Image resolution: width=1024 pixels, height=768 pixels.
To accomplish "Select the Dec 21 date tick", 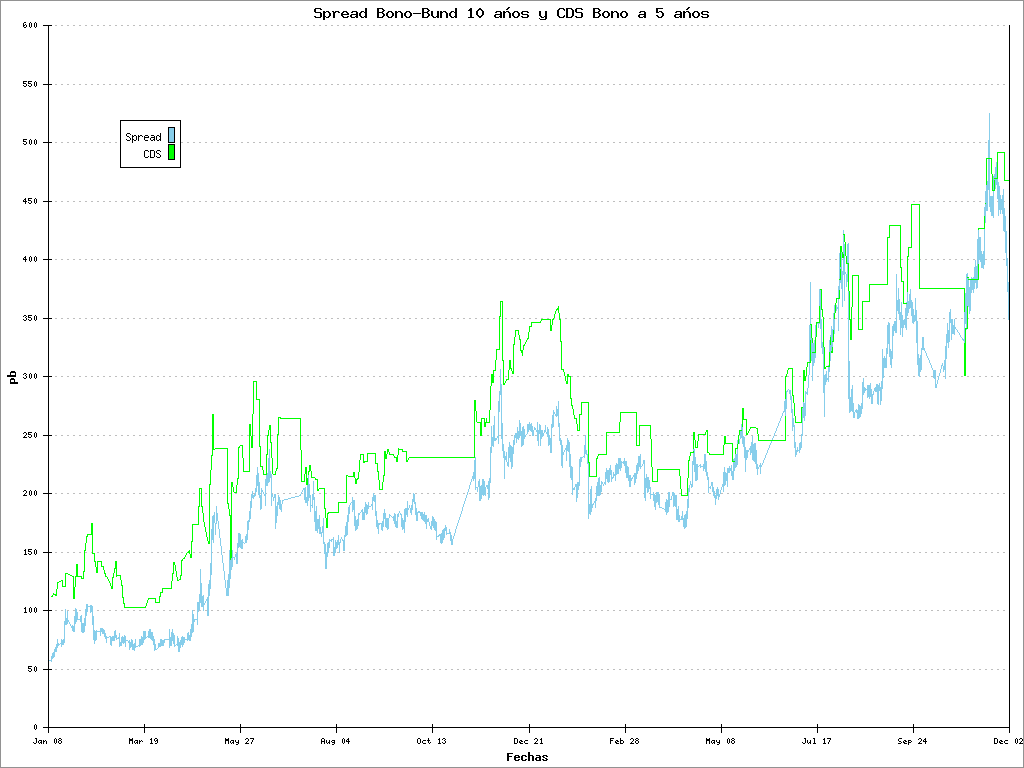I will point(528,742).
